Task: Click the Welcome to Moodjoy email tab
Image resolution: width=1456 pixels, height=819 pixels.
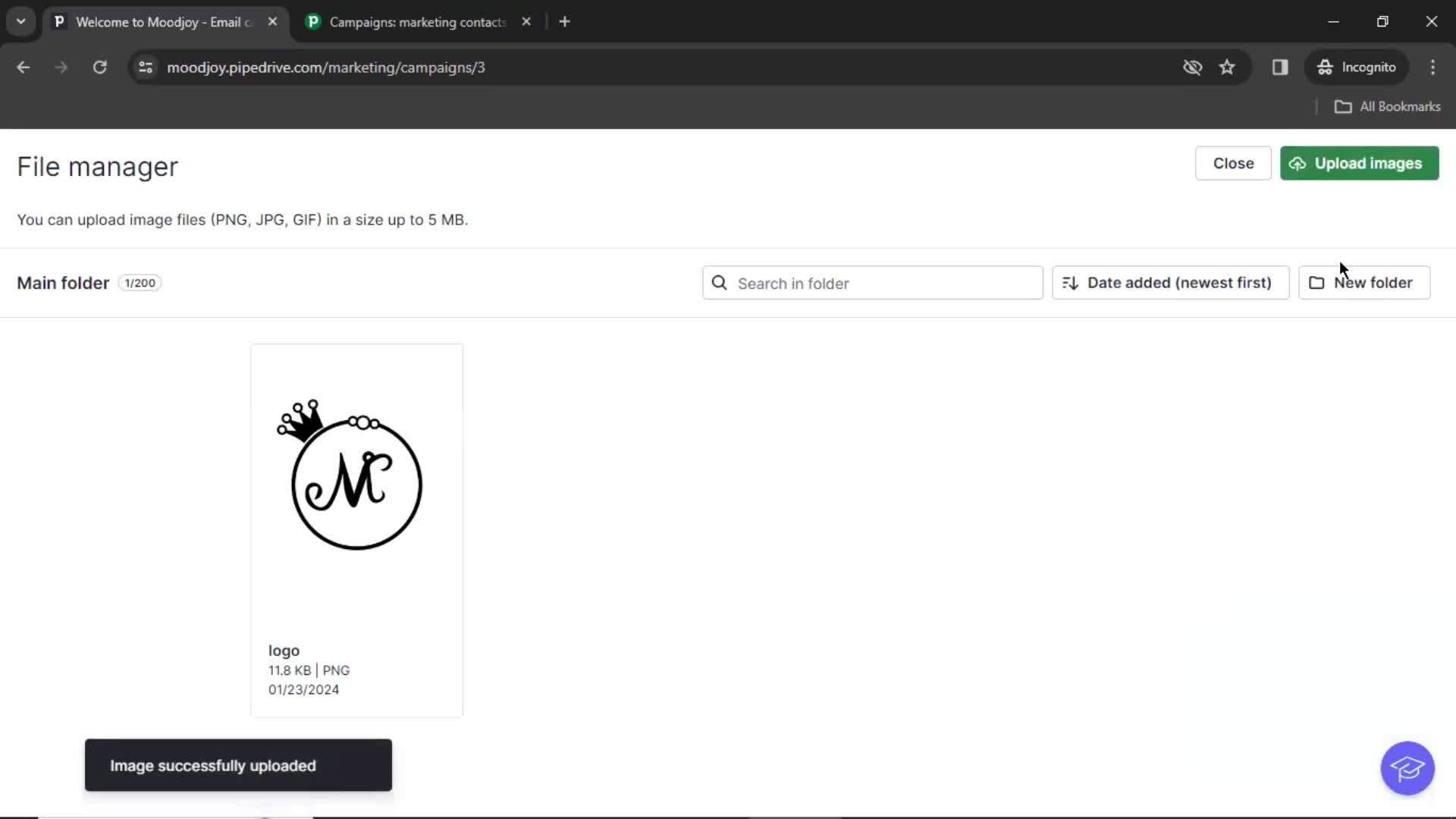Action: click(164, 21)
